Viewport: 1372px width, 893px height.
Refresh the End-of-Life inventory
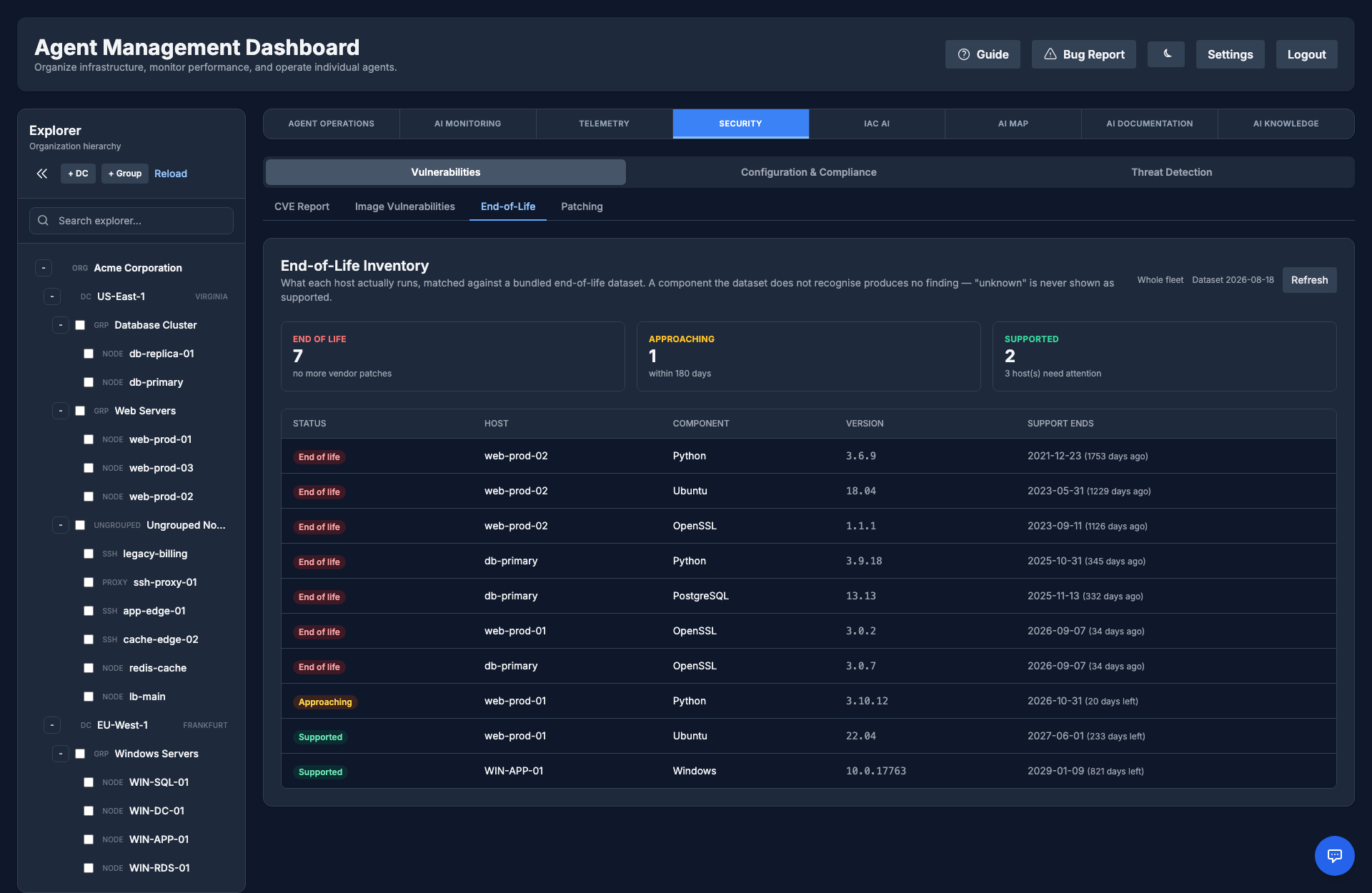click(x=1309, y=280)
